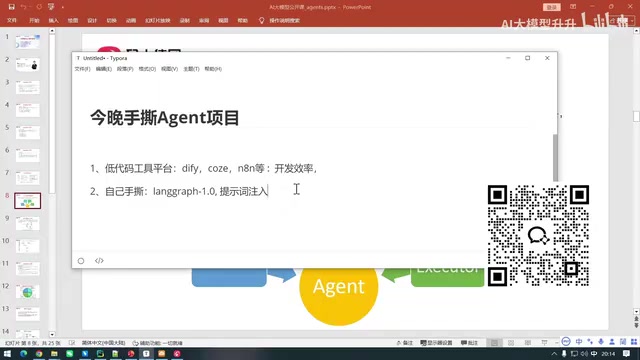Screen dimensions: 640x360
Task: Open Typora's 编辑(E) menu
Action: (104, 69)
